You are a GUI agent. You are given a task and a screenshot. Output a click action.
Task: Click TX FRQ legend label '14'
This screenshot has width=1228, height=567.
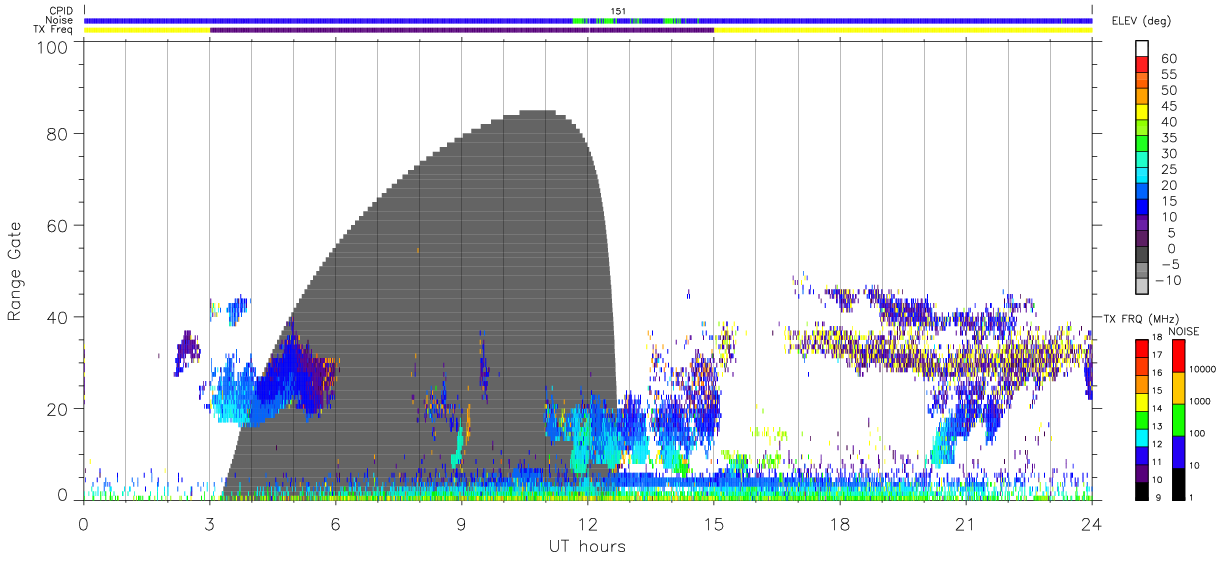[1157, 408]
